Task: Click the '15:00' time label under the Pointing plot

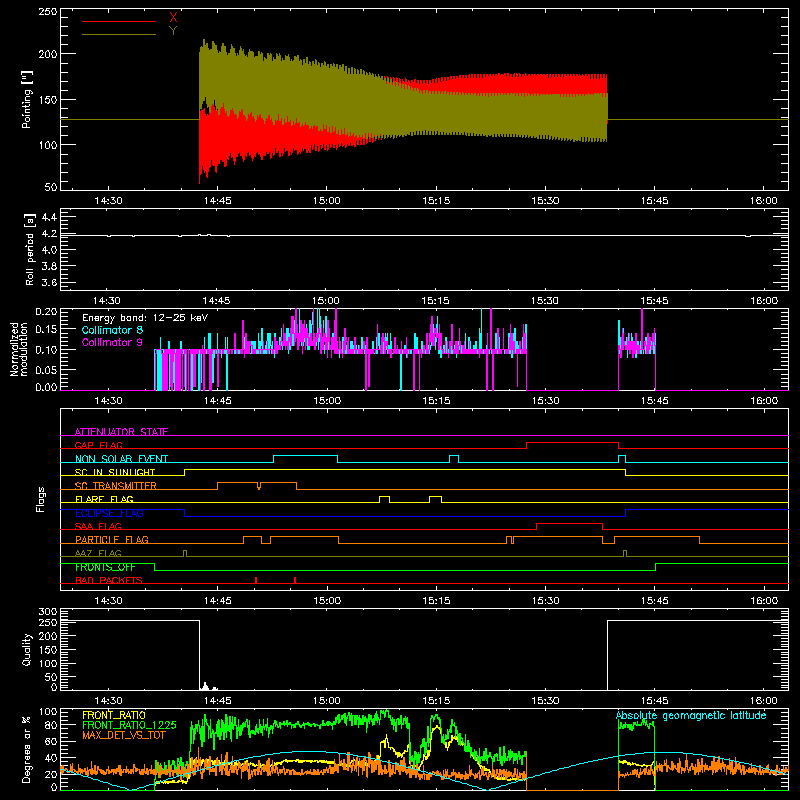Action: pyautogui.click(x=327, y=201)
